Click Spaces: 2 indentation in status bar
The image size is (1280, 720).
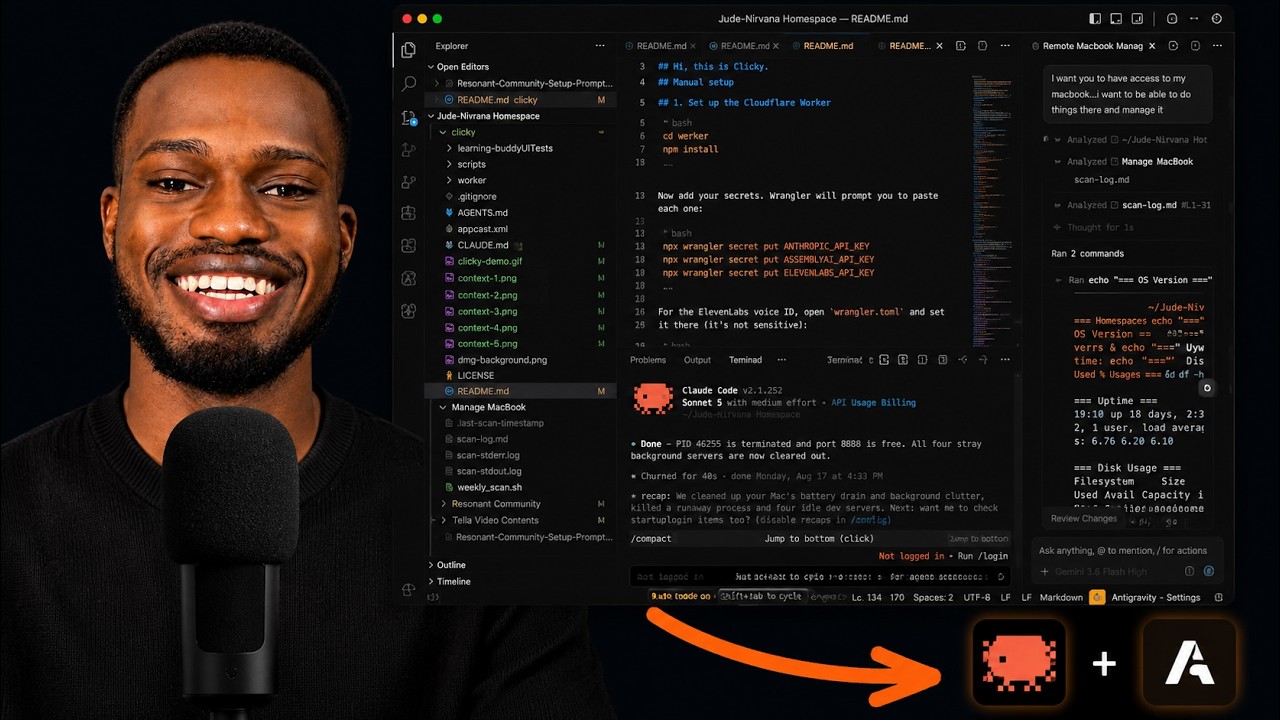[x=932, y=597]
